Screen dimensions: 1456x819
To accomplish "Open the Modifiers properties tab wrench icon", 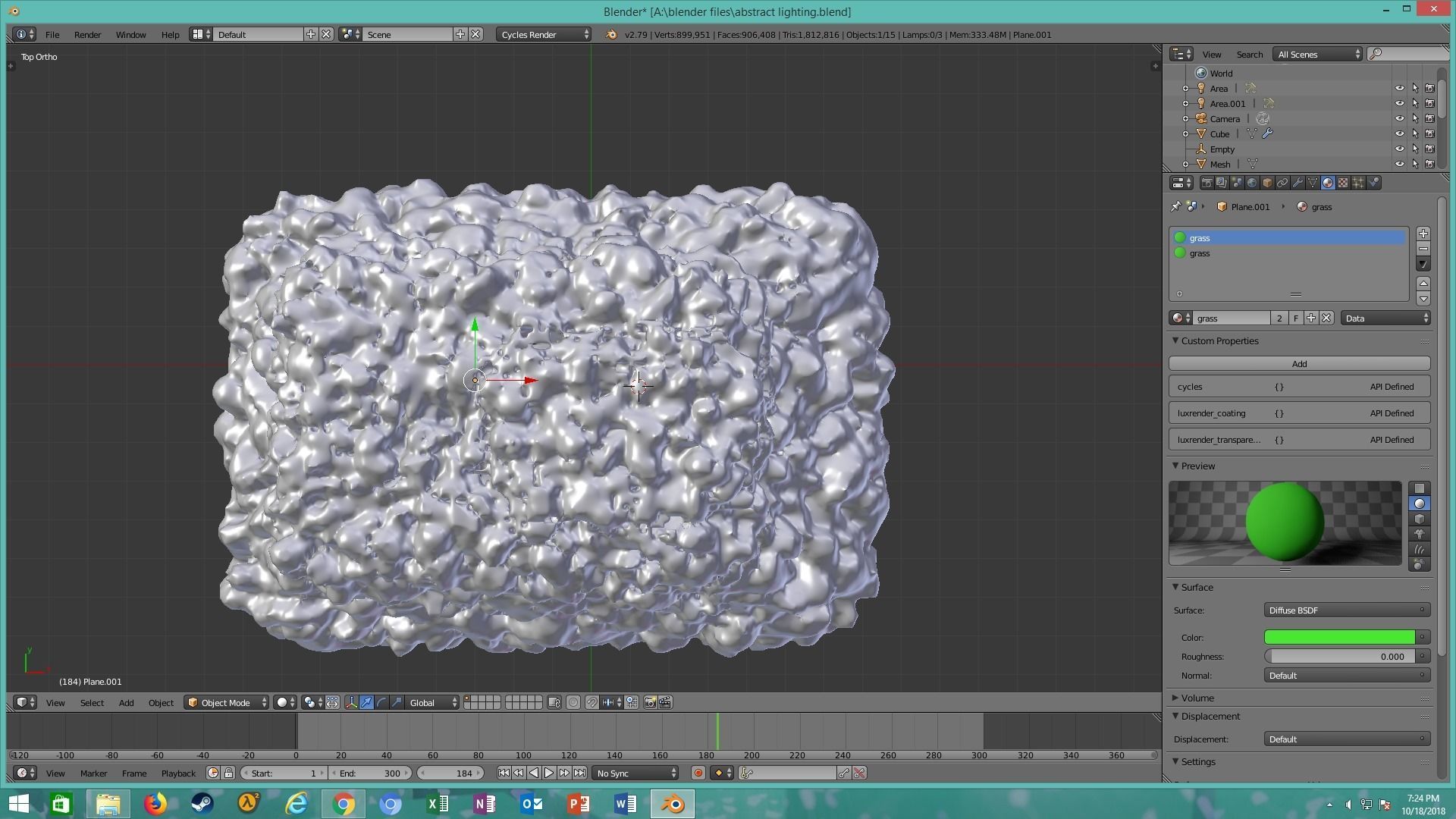I will point(1298,183).
